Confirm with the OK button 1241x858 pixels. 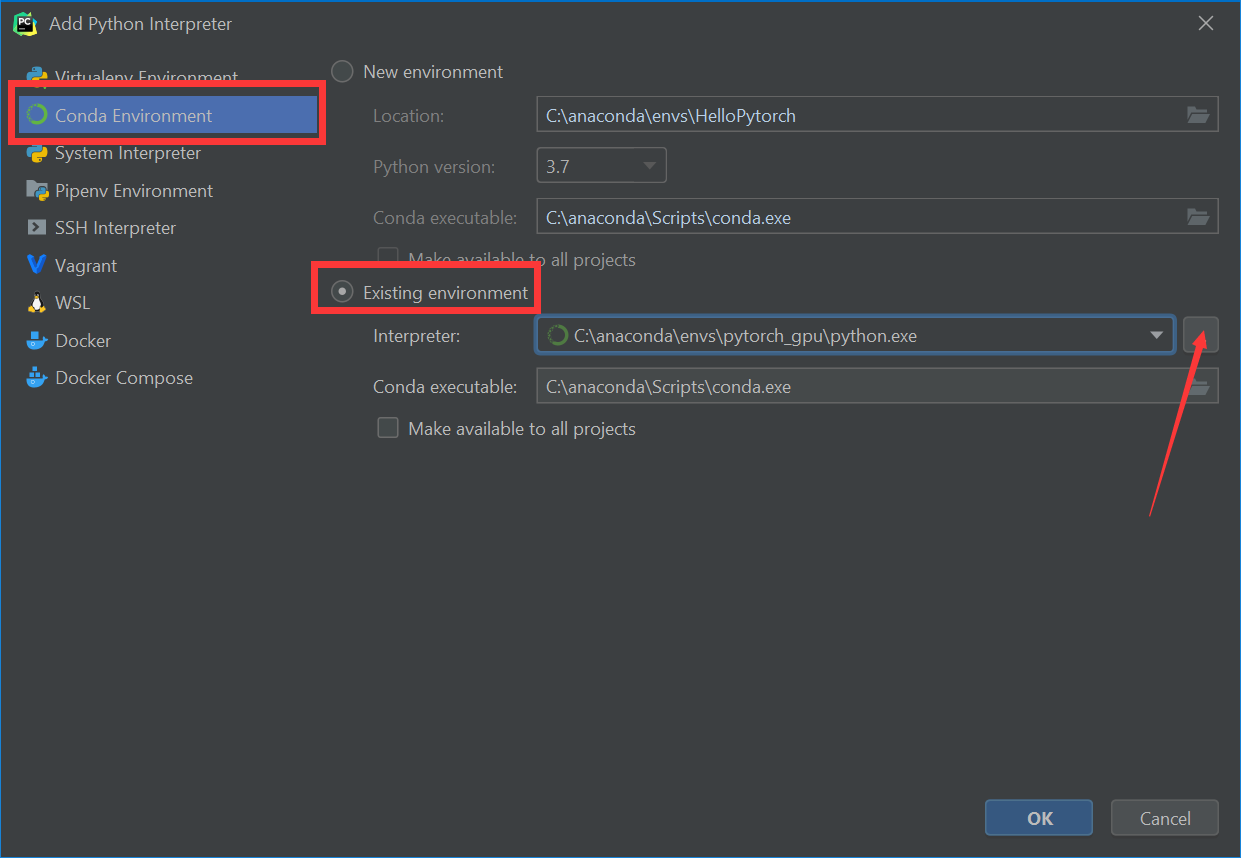point(1039,818)
